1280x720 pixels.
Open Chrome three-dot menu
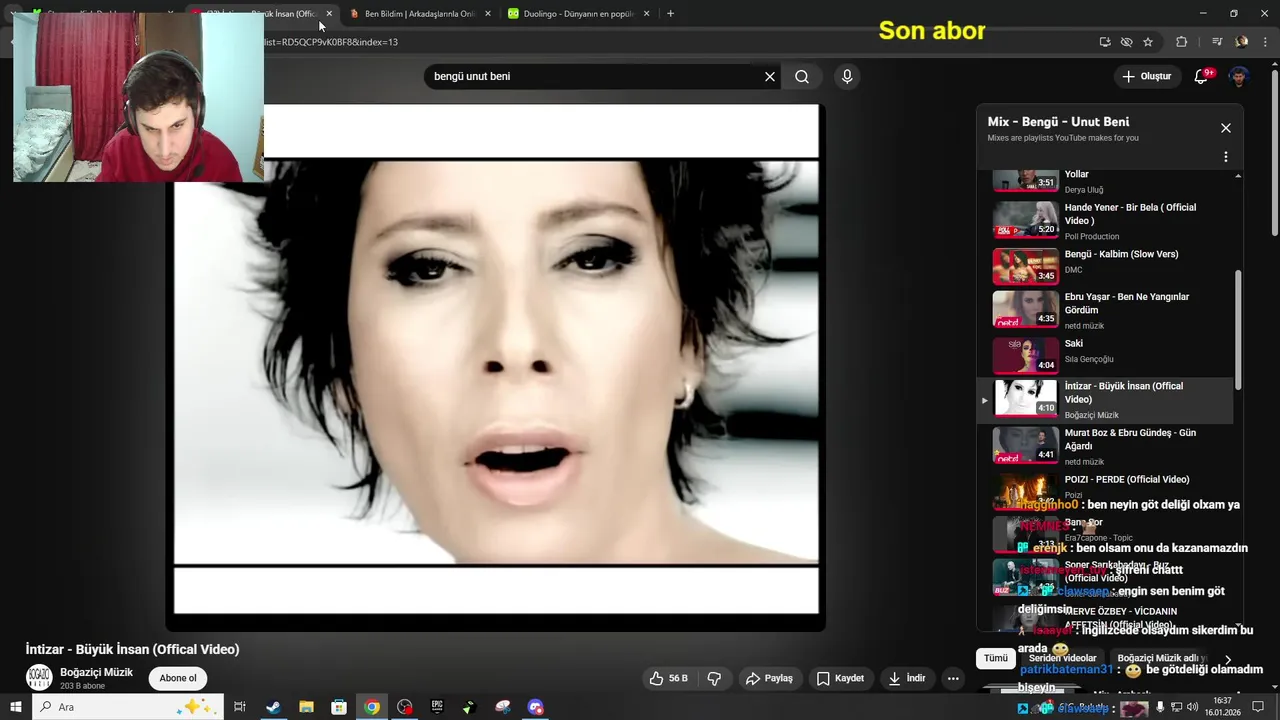click(x=1265, y=42)
